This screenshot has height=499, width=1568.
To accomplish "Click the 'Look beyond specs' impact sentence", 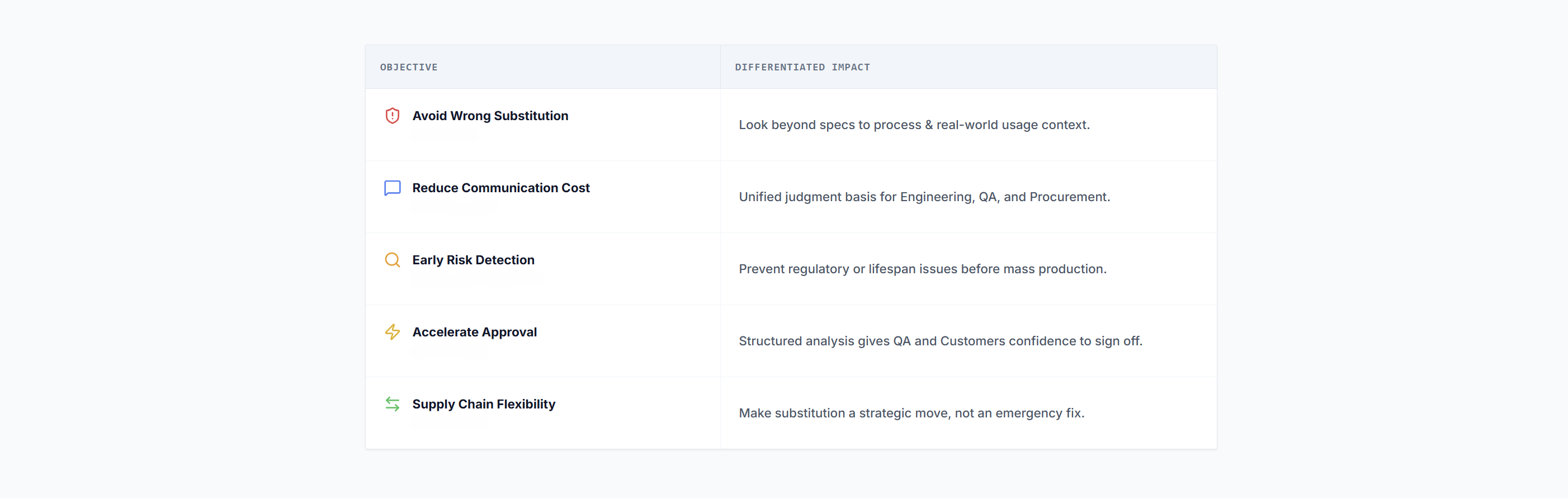I will [914, 125].
